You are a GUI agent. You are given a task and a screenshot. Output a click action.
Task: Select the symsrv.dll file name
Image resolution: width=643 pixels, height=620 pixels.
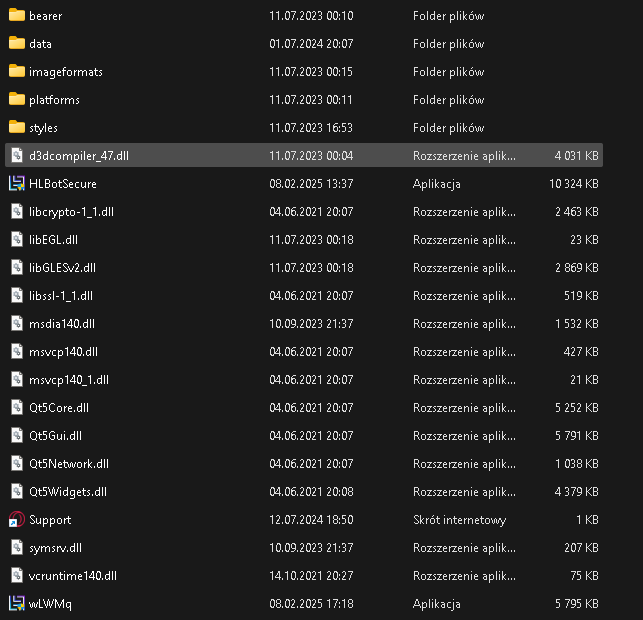click(x=55, y=548)
